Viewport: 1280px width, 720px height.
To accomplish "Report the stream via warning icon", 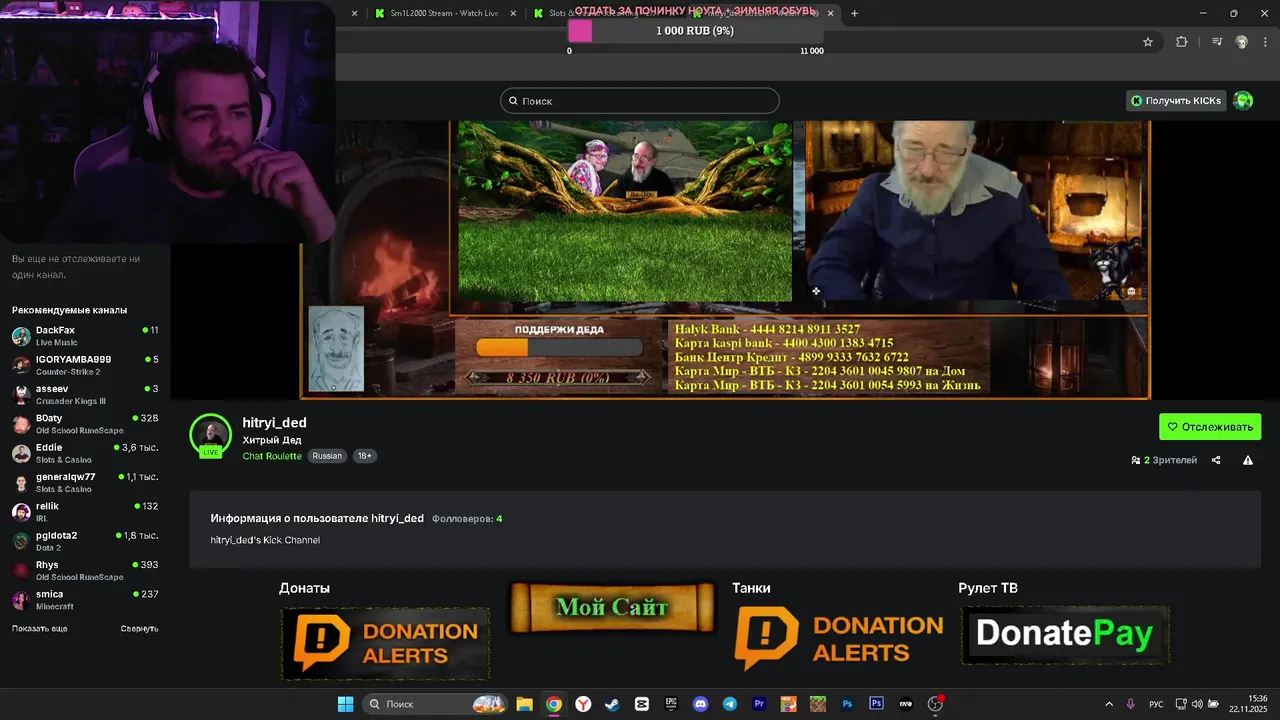I will 1248,460.
